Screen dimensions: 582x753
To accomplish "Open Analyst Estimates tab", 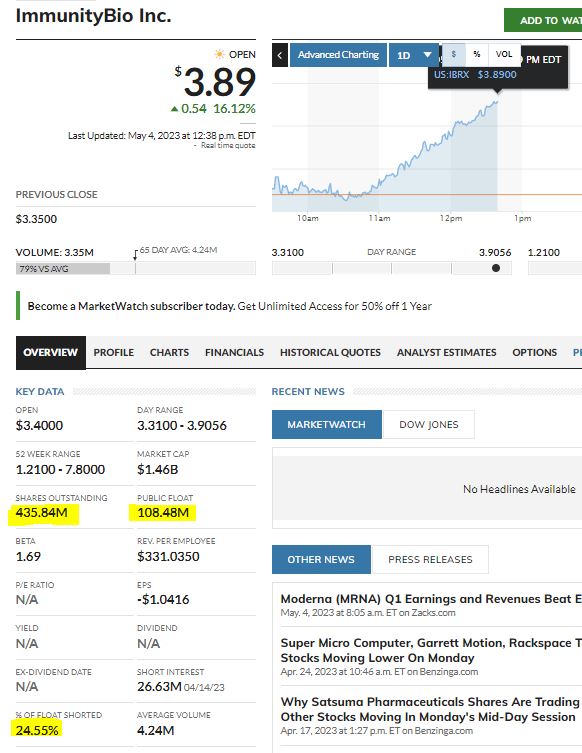I will [446, 352].
